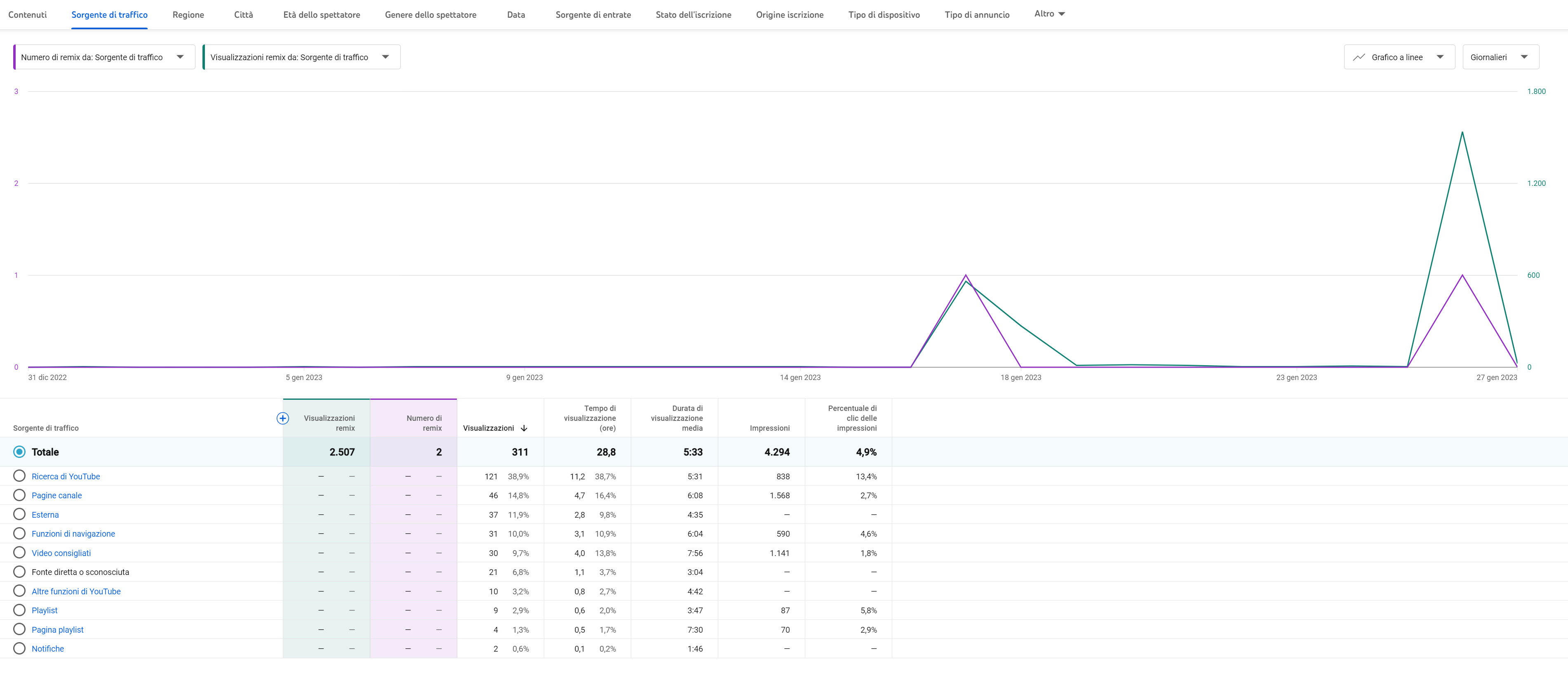The image size is (1568, 678).
Task: Switch to the Genere dello spettatore tab
Action: coord(430,14)
